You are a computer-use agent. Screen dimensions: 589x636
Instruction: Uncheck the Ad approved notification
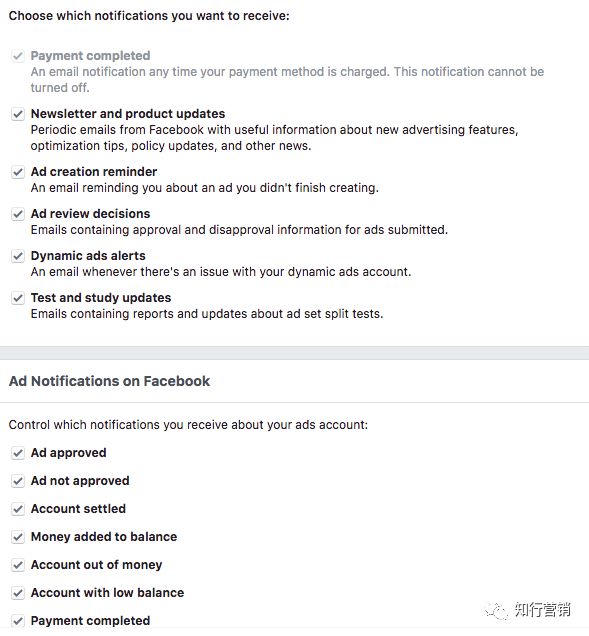18,453
